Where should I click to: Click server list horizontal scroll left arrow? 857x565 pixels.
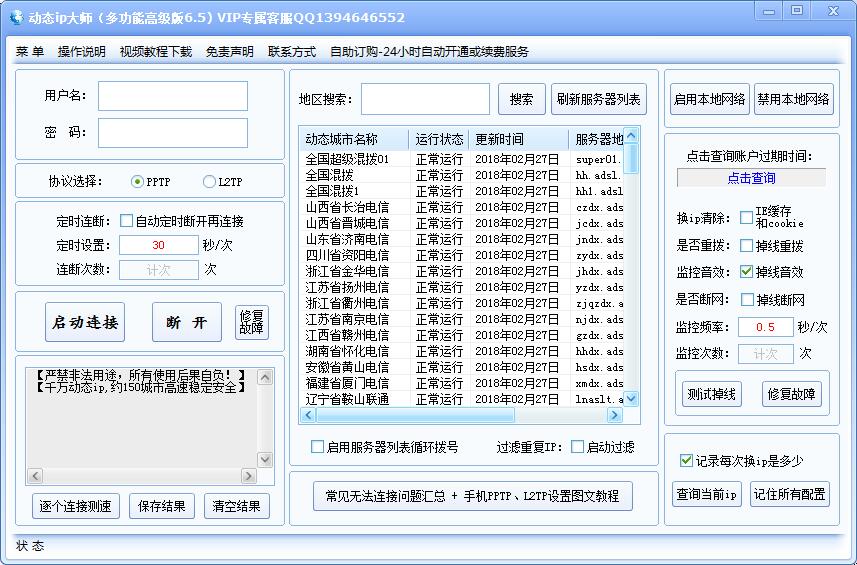pos(308,415)
